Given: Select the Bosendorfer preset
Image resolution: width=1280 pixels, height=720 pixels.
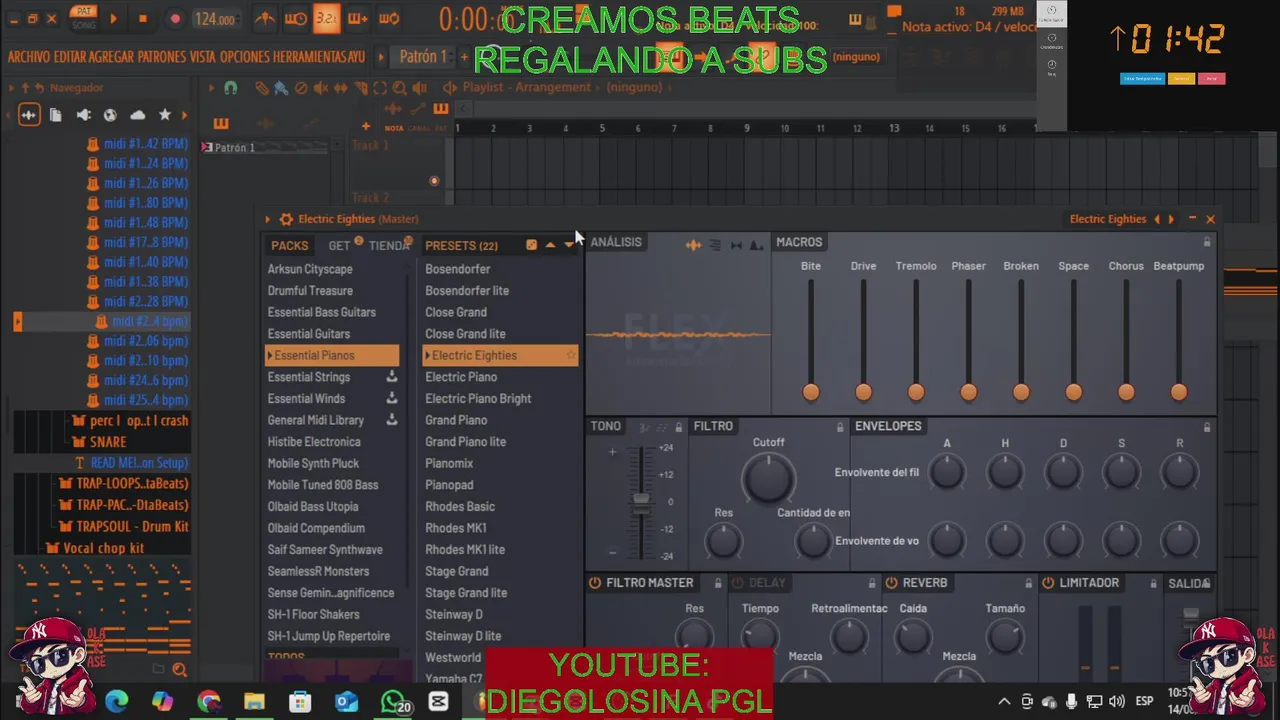Looking at the screenshot, I should pyautogui.click(x=458, y=269).
